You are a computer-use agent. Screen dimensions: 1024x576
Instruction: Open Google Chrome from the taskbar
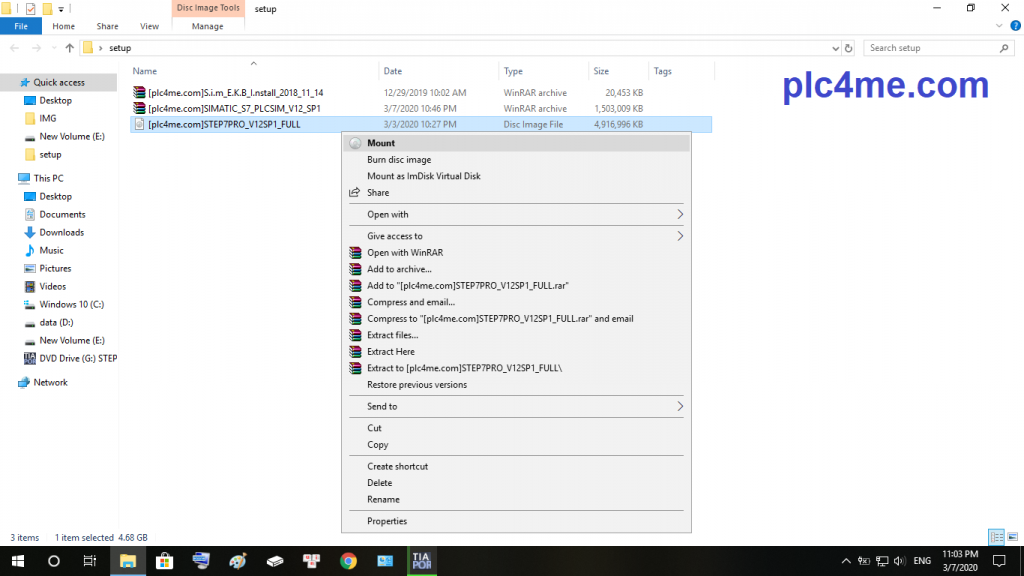point(348,561)
